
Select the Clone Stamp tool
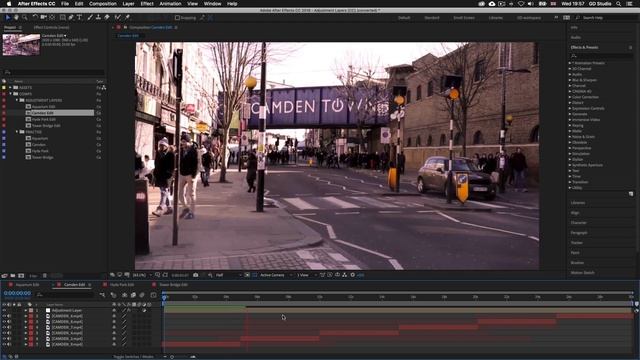pyautogui.click(x=98, y=18)
